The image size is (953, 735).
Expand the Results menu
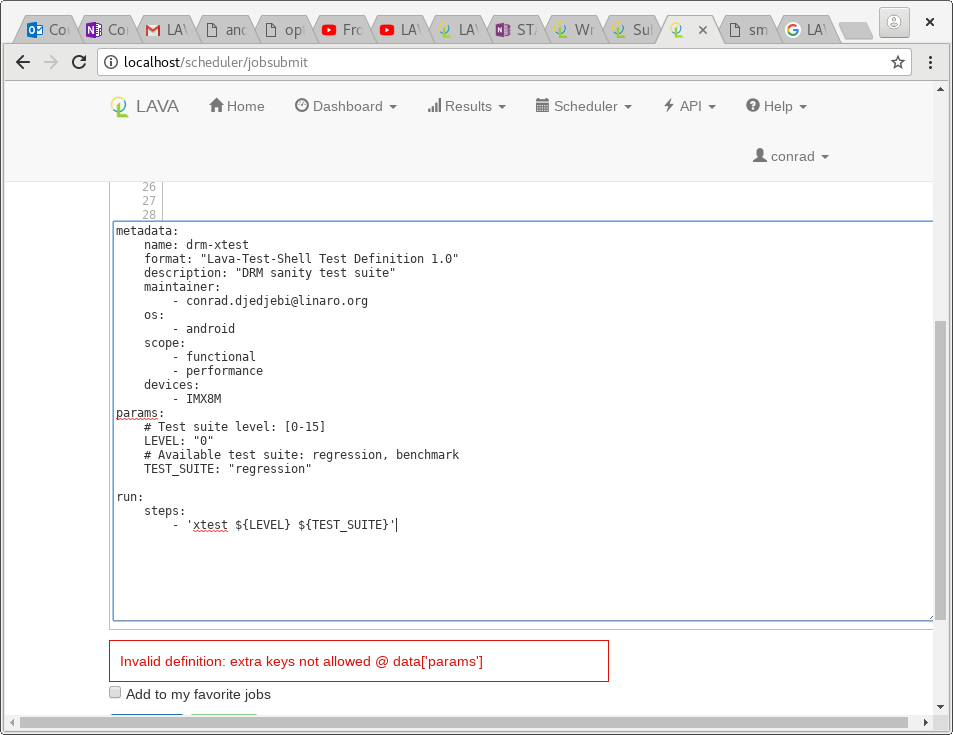(x=466, y=106)
